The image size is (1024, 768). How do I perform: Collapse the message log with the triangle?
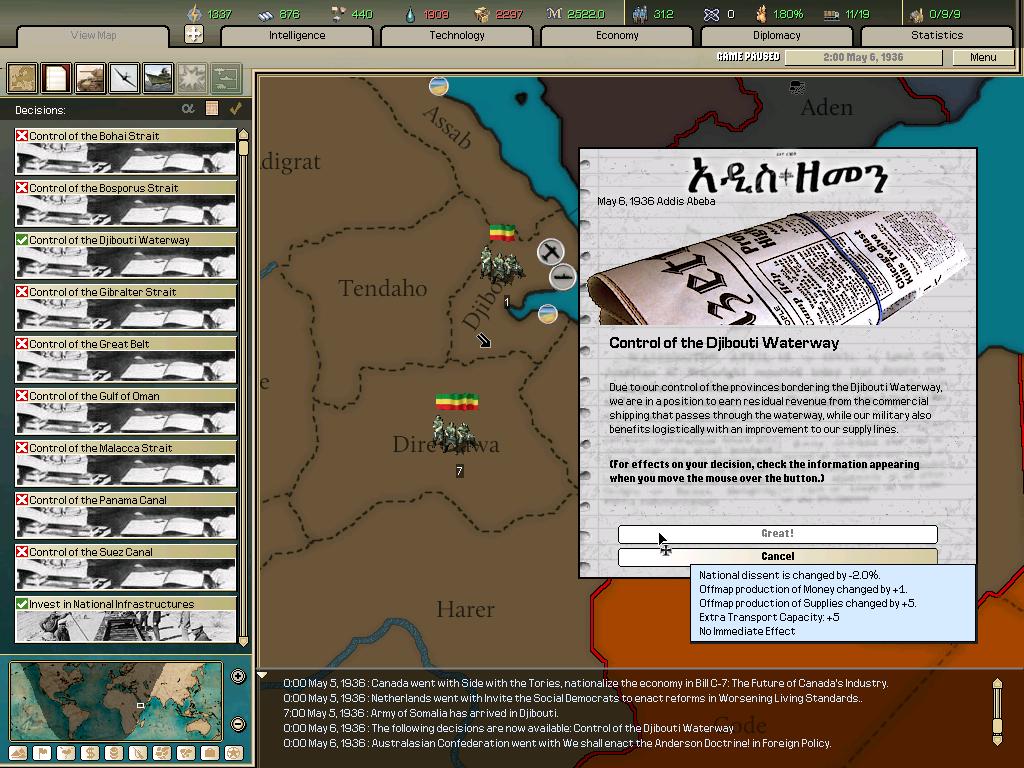(262, 675)
